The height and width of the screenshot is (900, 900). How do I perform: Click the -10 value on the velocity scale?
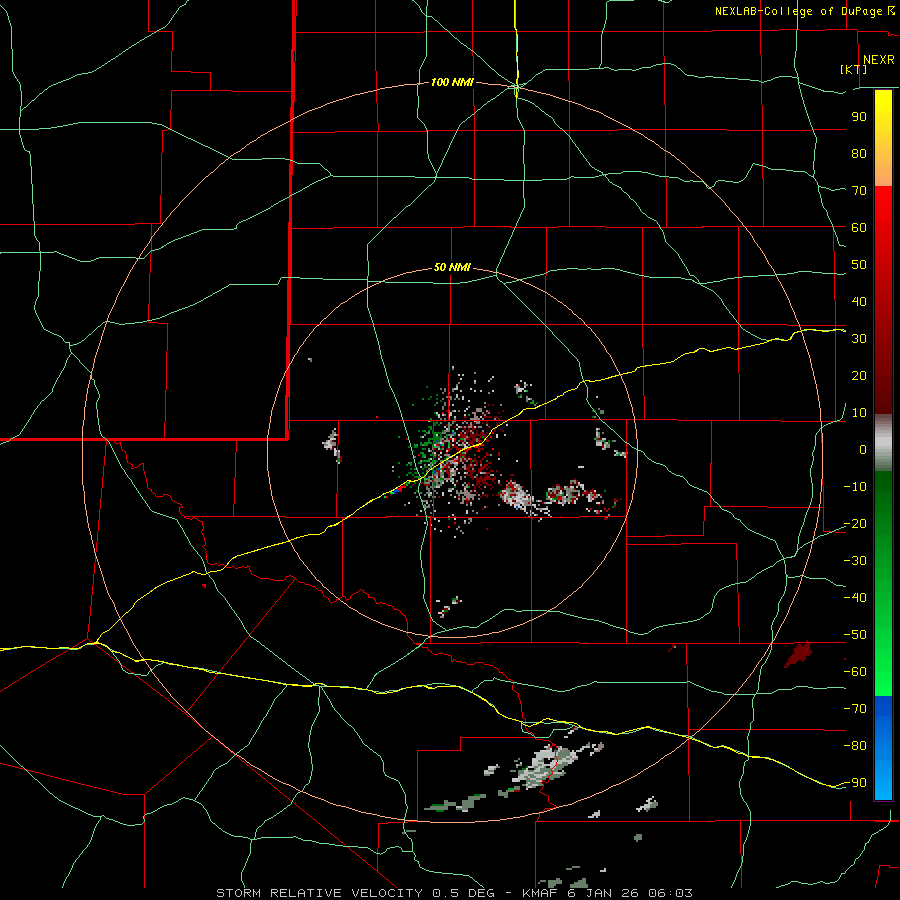855,487
